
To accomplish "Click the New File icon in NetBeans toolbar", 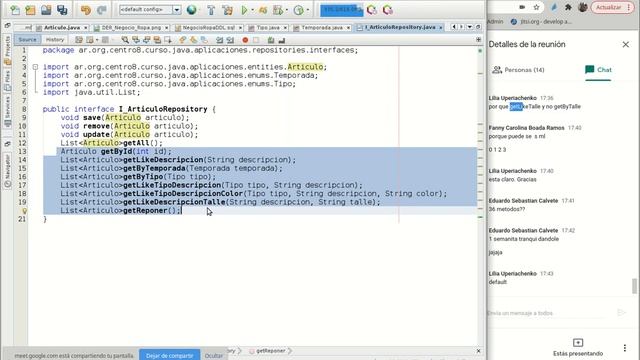I will 15,10.
